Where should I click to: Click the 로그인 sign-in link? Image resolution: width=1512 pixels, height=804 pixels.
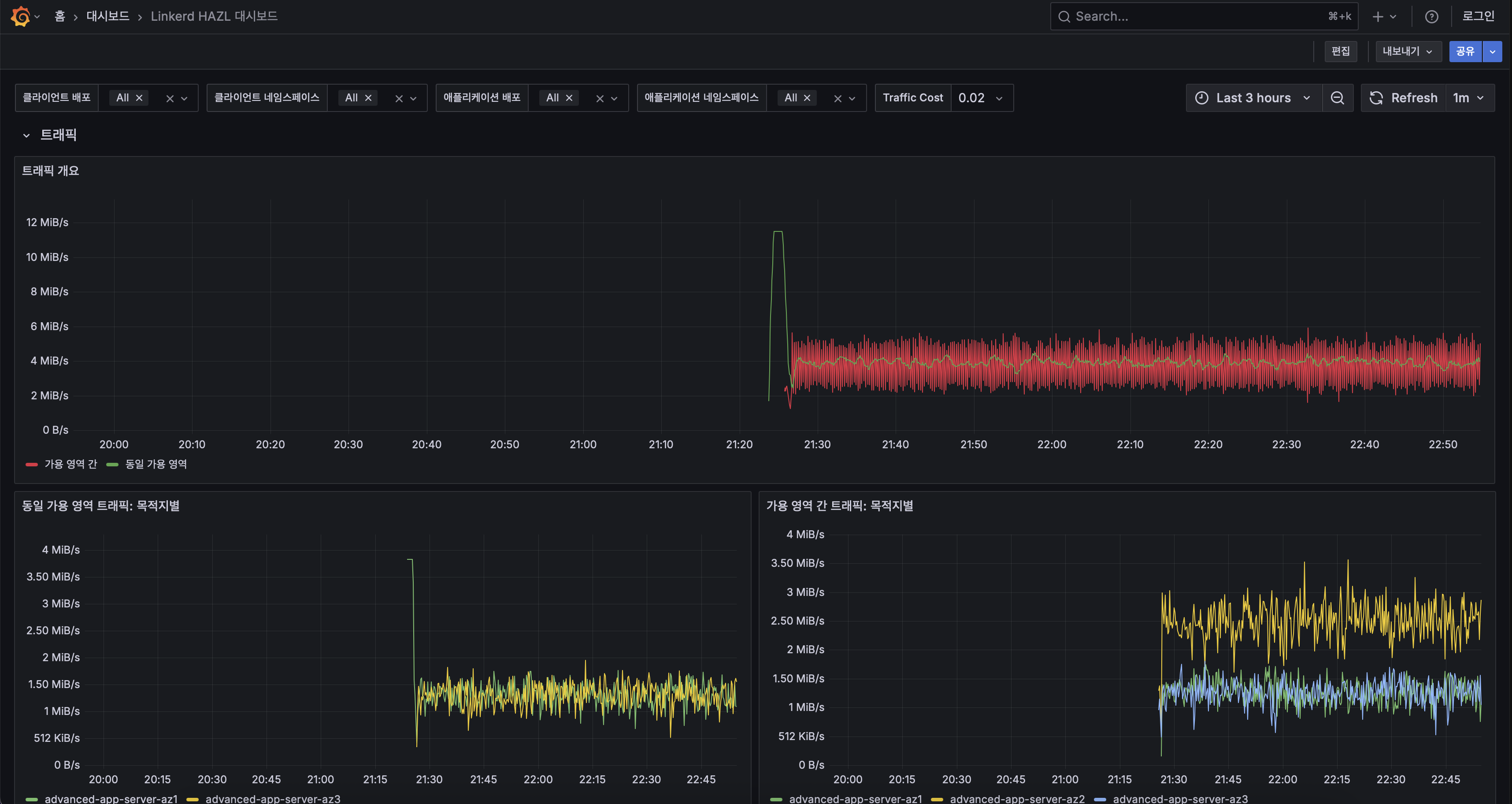1477,16
